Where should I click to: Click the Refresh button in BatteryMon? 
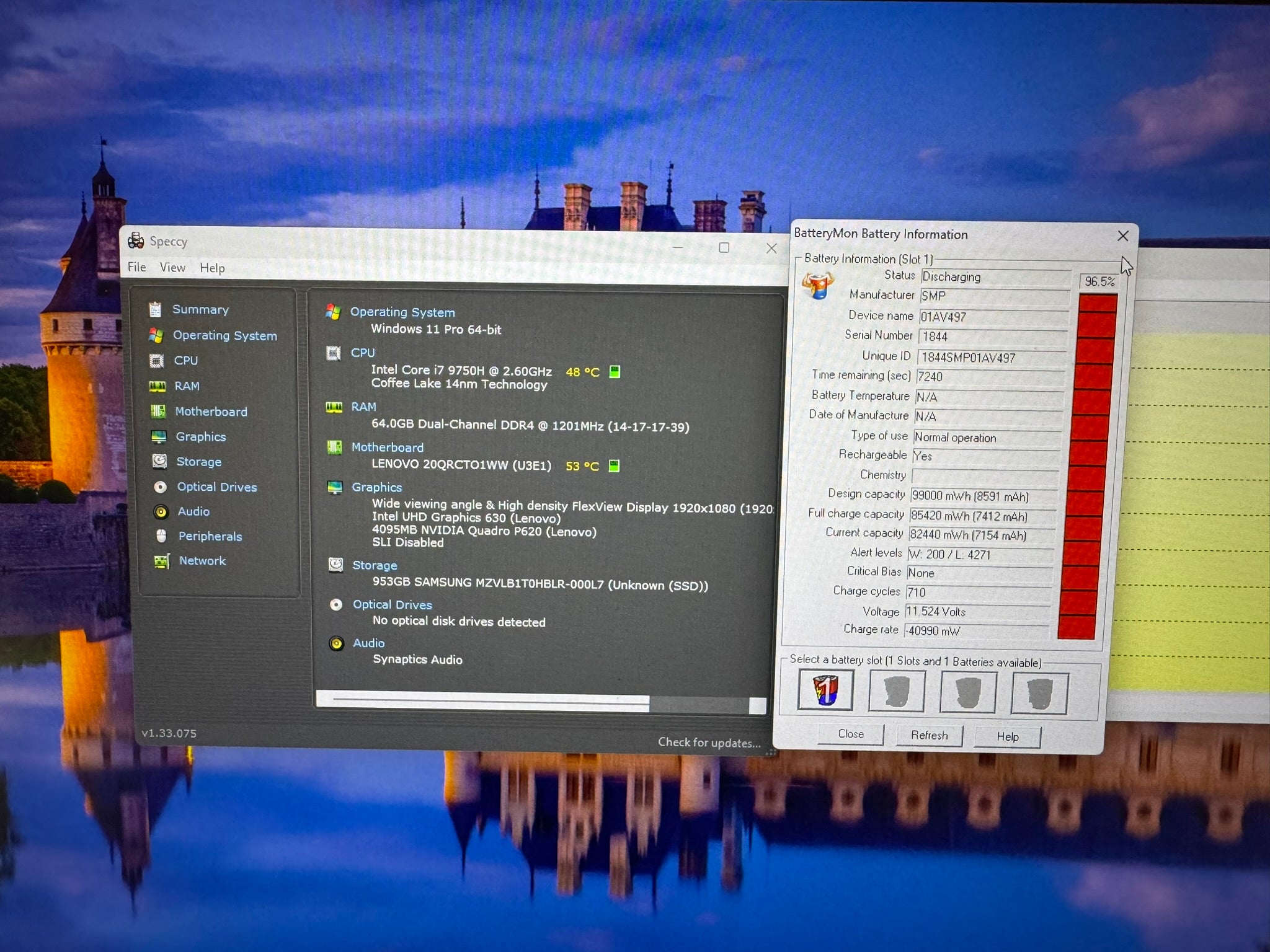tap(930, 735)
